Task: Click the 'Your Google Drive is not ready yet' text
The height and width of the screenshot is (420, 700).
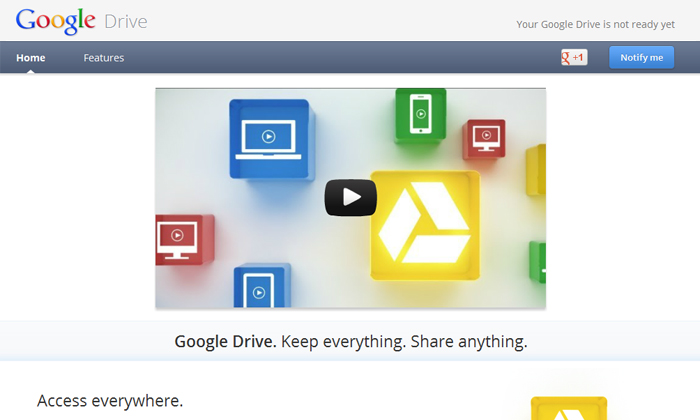Action: [596, 24]
